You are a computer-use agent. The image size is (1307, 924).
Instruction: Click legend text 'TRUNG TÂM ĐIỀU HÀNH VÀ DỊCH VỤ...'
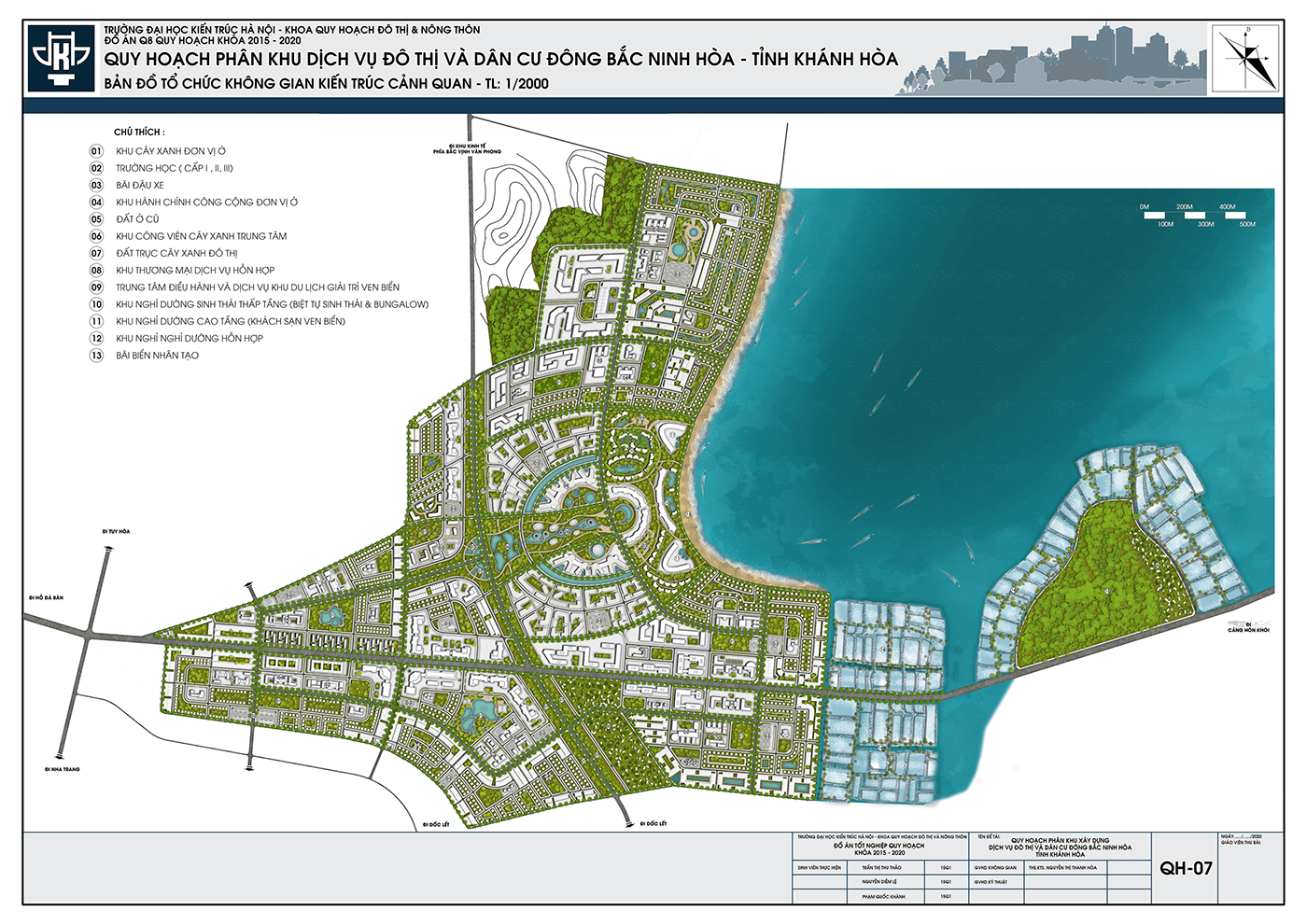tap(258, 287)
